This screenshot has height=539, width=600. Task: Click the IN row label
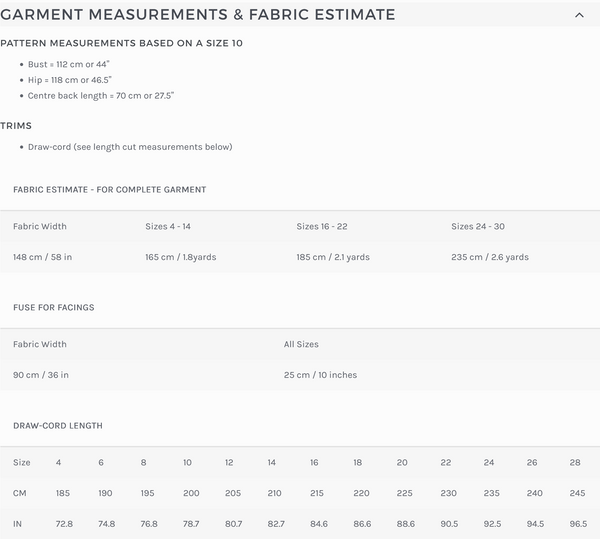tap(17, 524)
